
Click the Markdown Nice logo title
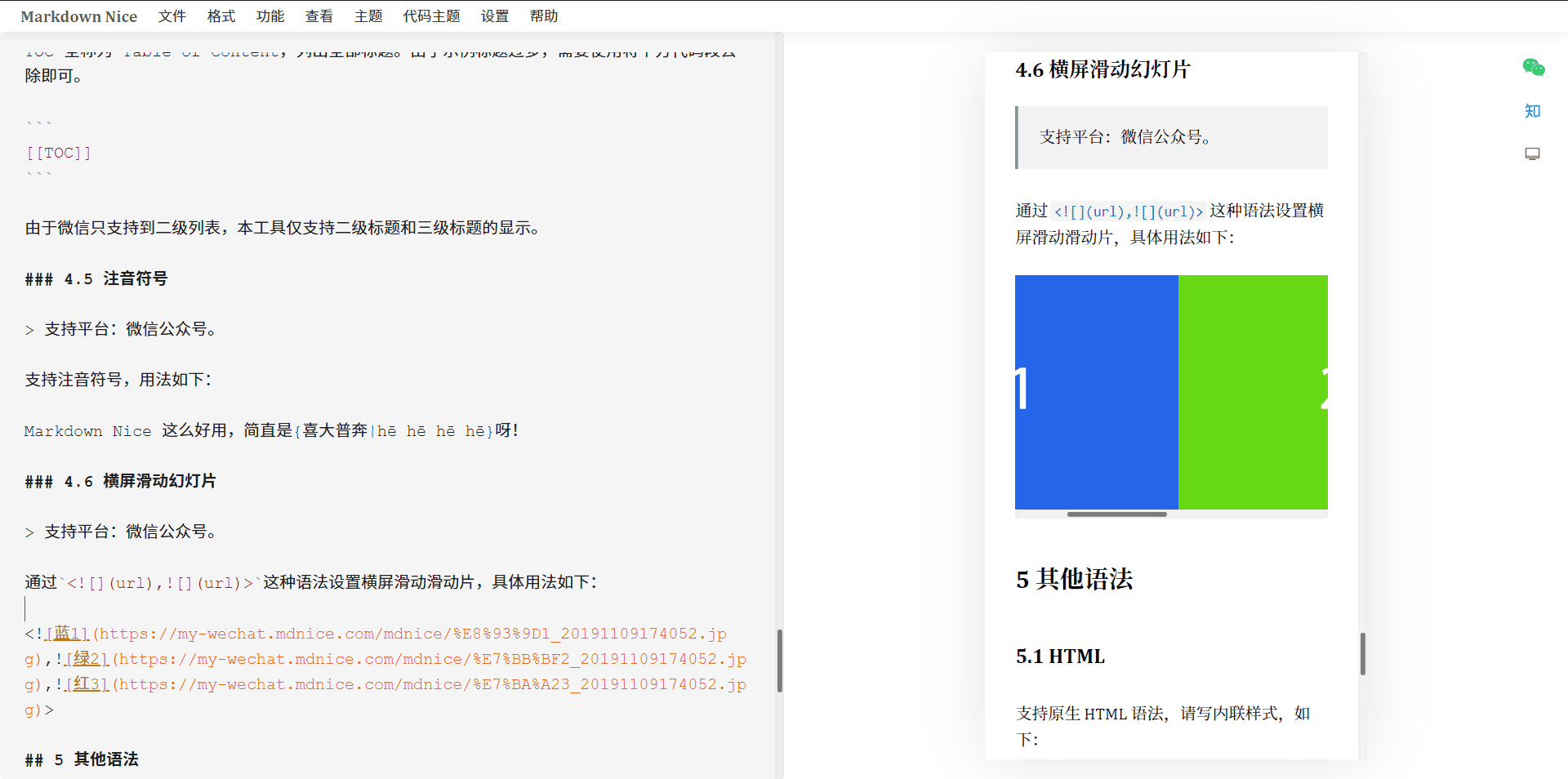79,16
